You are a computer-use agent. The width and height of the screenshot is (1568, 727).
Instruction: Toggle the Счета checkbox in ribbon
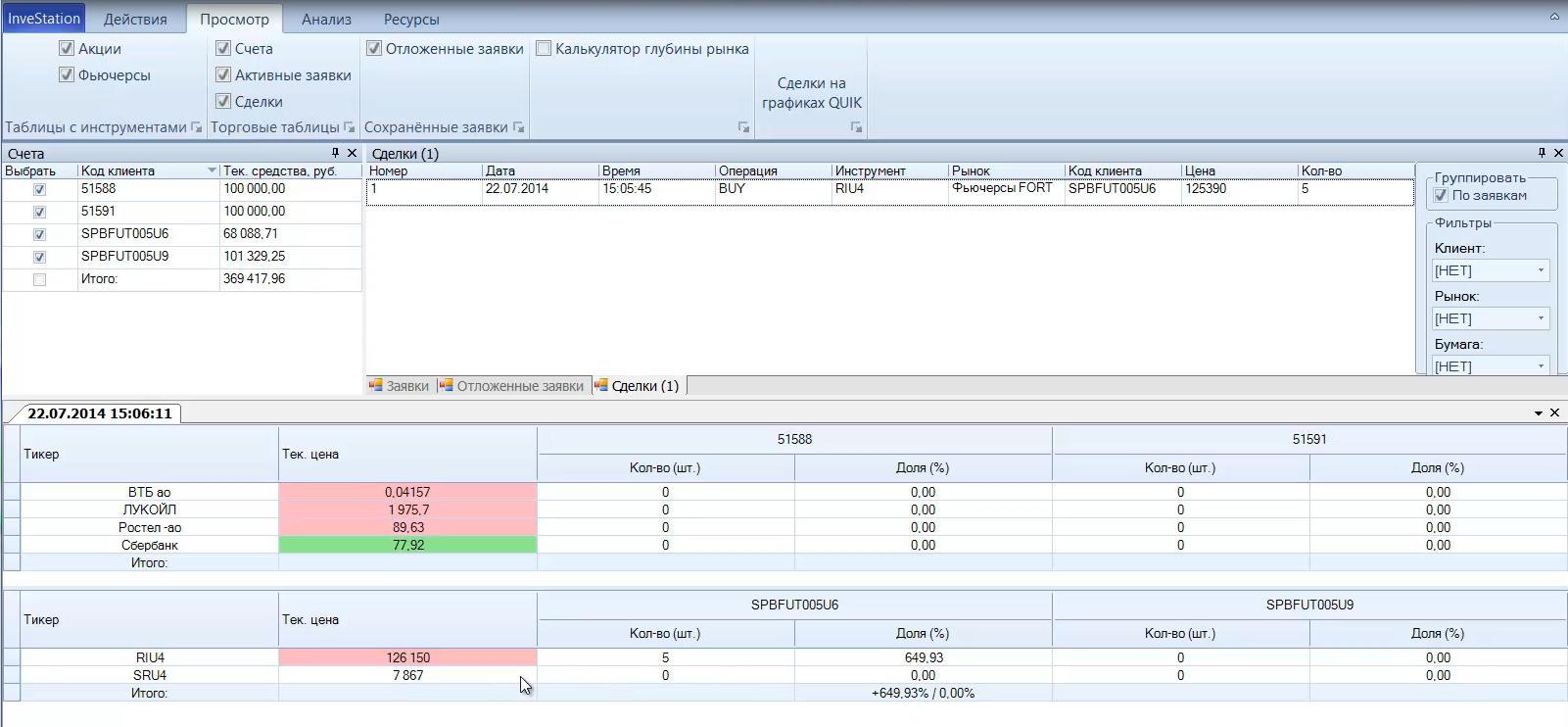223,48
